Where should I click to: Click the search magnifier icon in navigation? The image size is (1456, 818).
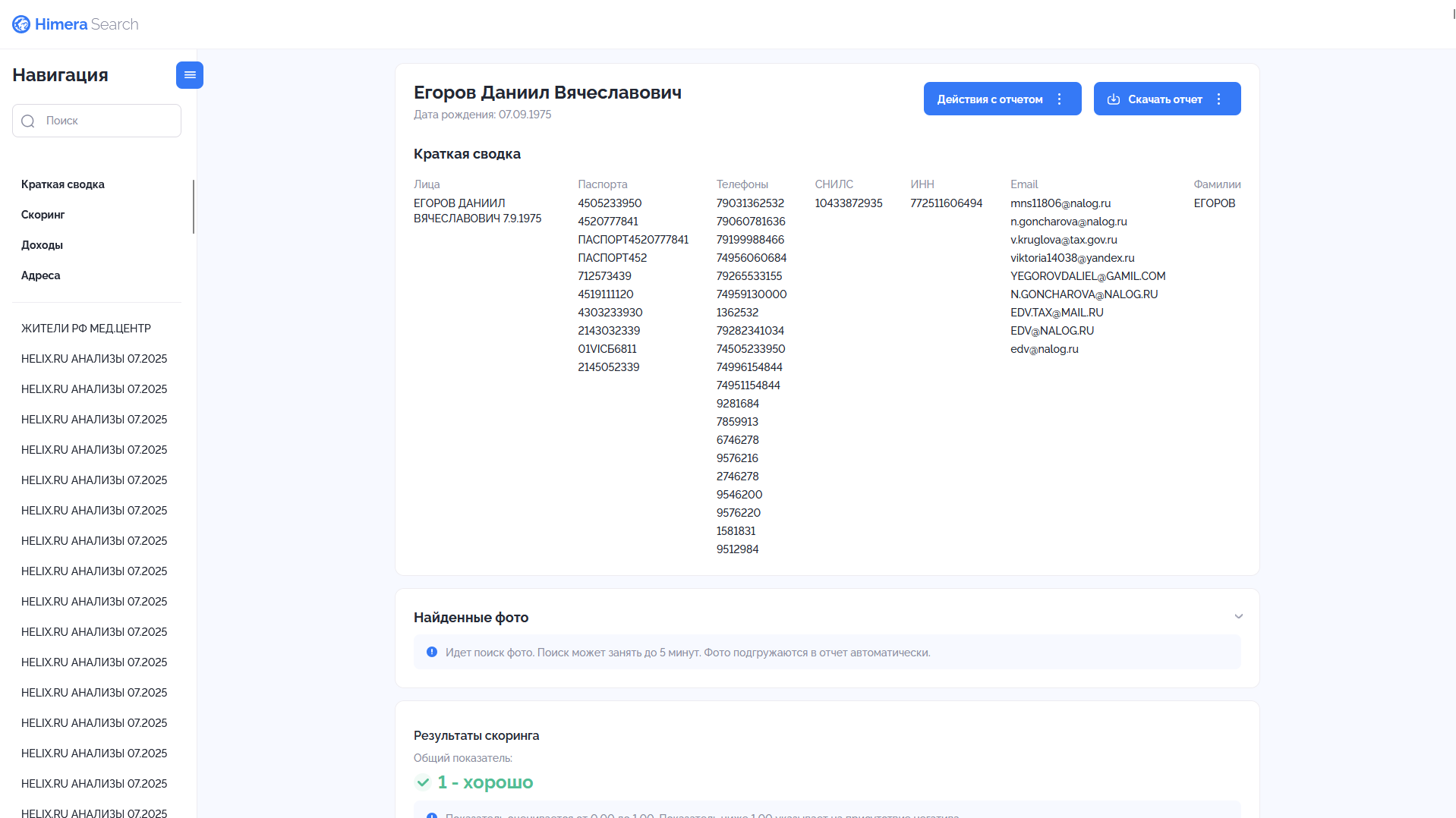coord(28,121)
